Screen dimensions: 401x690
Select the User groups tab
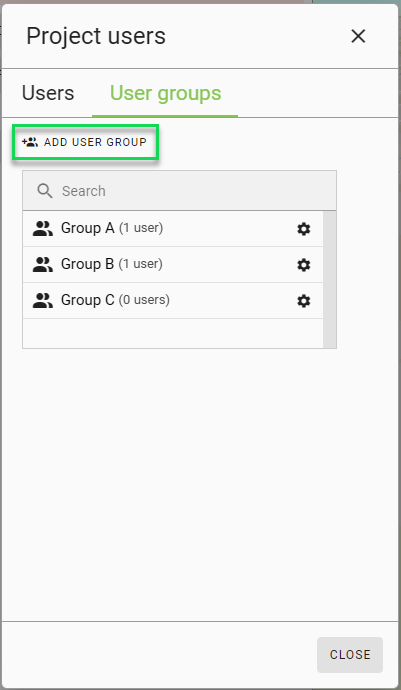166,93
